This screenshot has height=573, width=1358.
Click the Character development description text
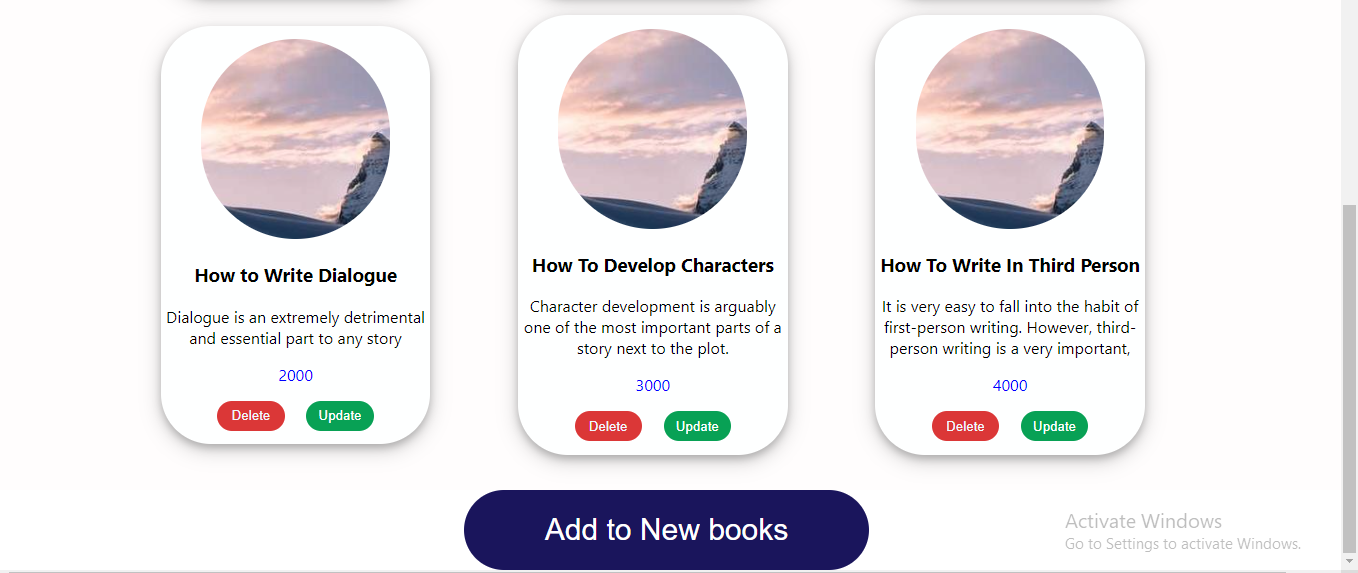click(x=653, y=328)
